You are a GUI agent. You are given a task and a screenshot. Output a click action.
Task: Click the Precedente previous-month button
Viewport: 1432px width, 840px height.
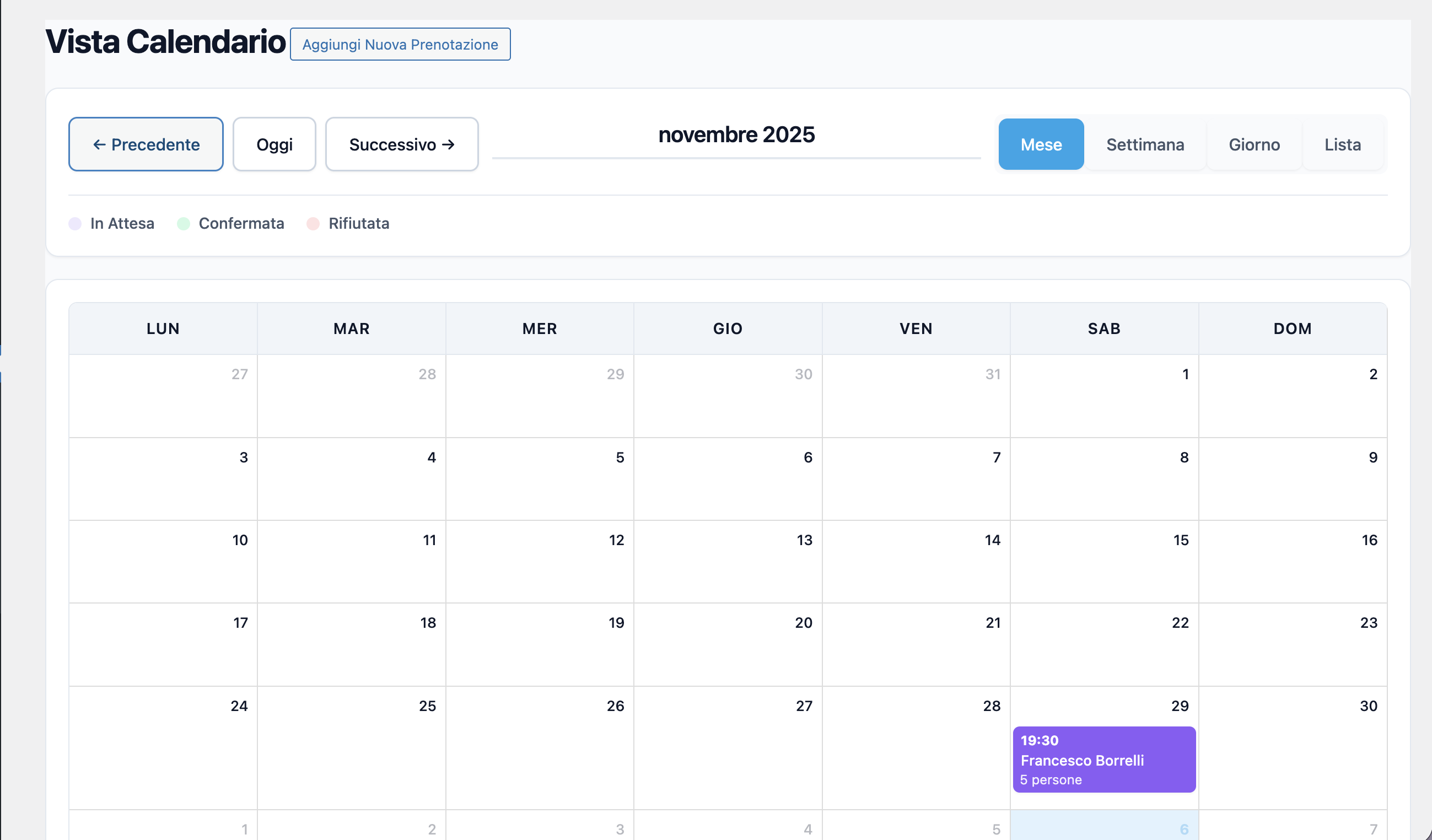coord(146,144)
